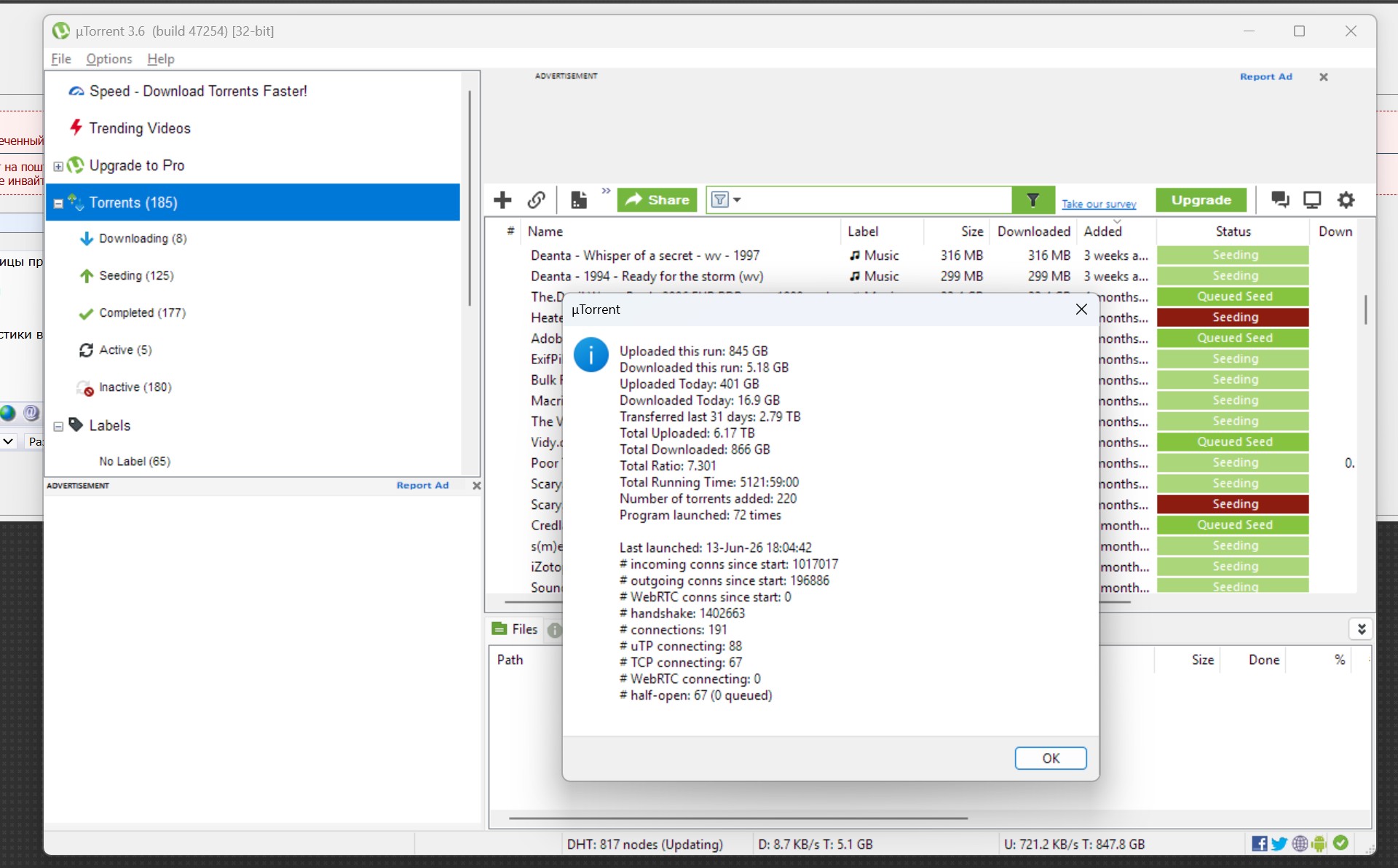Open the search filter type dropdown

click(726, 200)
